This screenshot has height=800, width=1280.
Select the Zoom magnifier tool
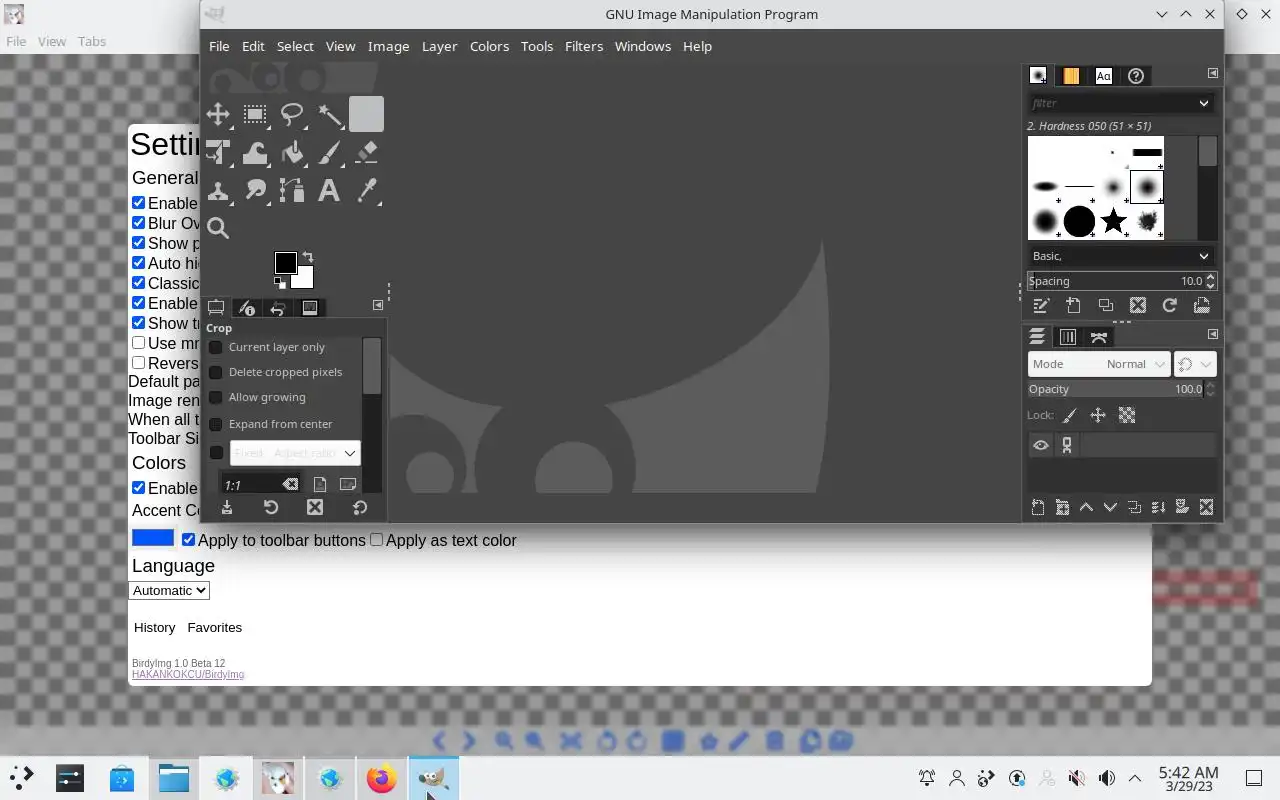click(218, 228)
